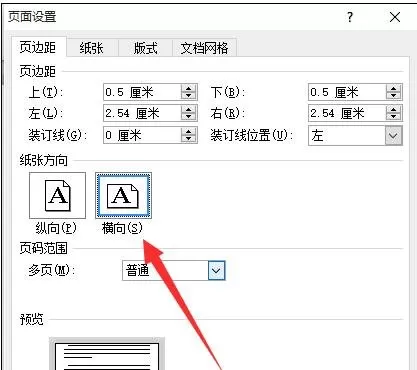Click the 横向(S) label text

(122, 228)
